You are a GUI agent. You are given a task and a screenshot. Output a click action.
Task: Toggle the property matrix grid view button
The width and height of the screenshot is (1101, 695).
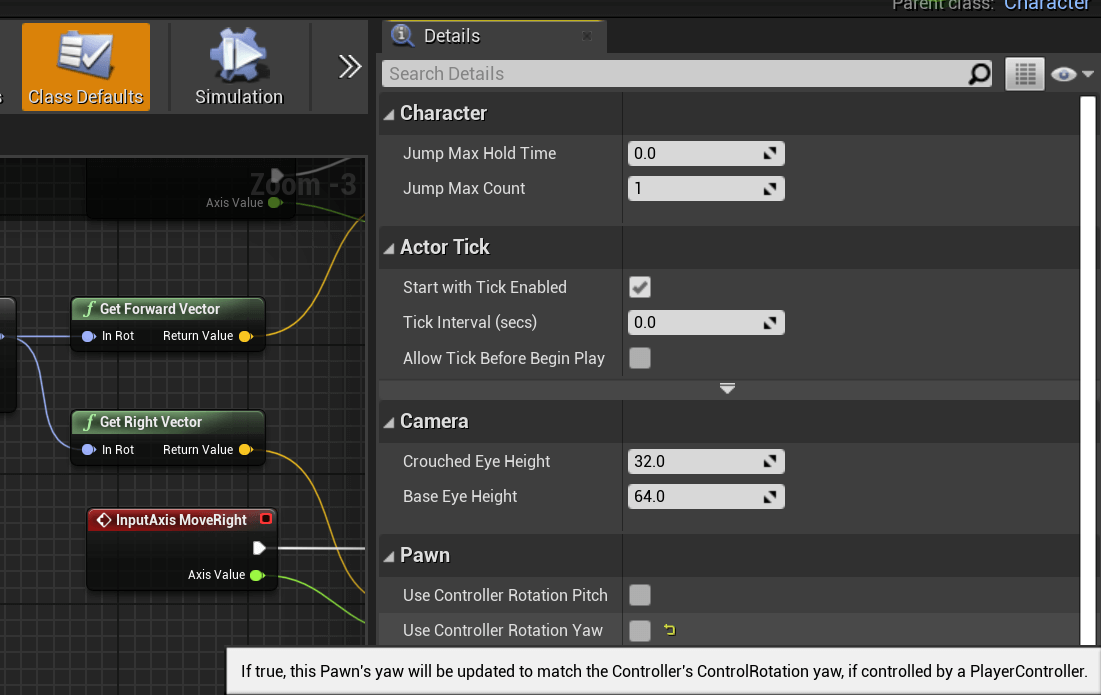click(x=1024, y=74)
